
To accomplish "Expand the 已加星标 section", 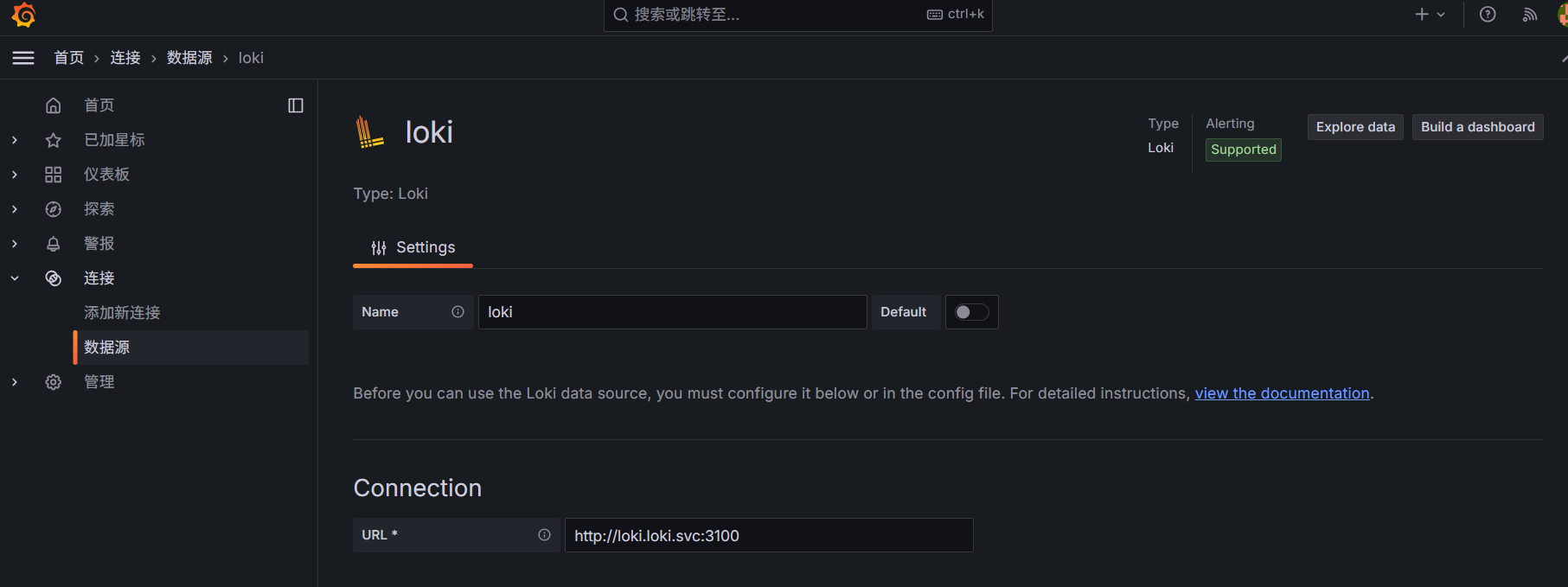I will [x=15, y=140].
